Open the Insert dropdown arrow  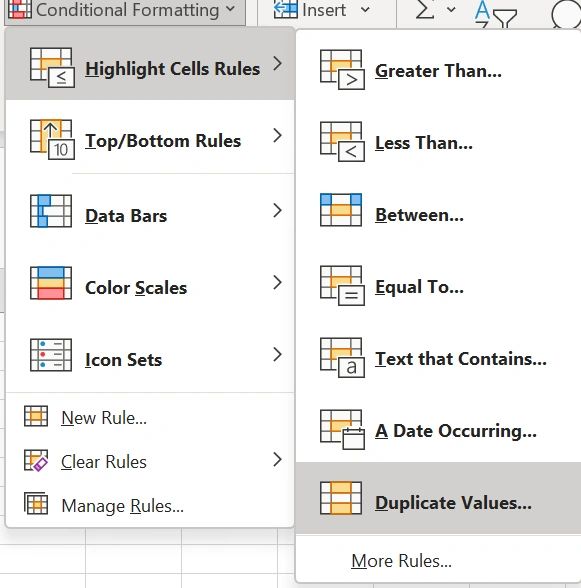point(365,10)
